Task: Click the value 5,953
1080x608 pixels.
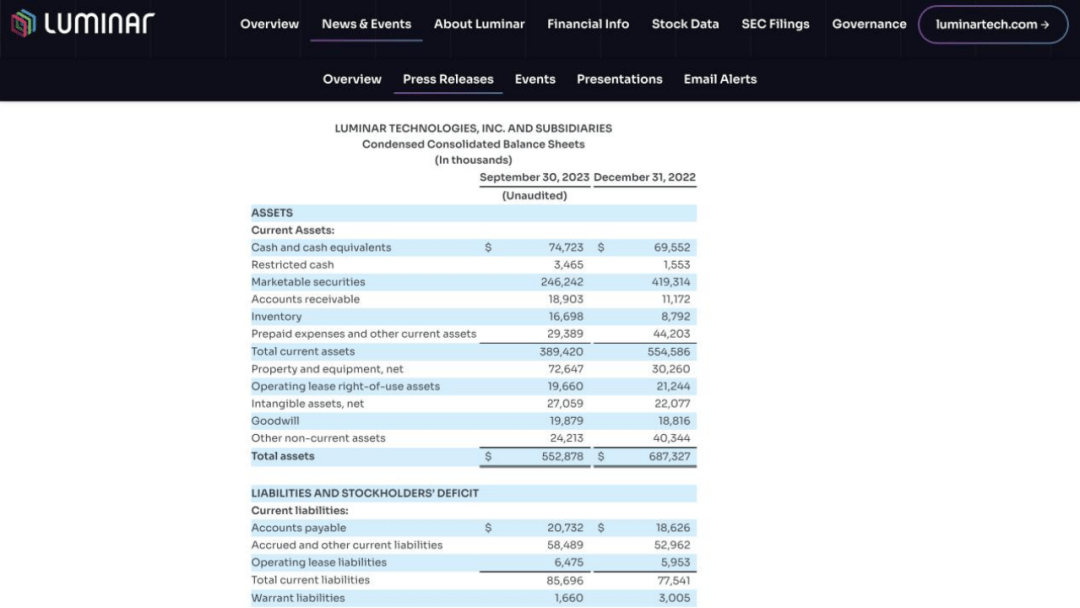Action: [675, 562]
